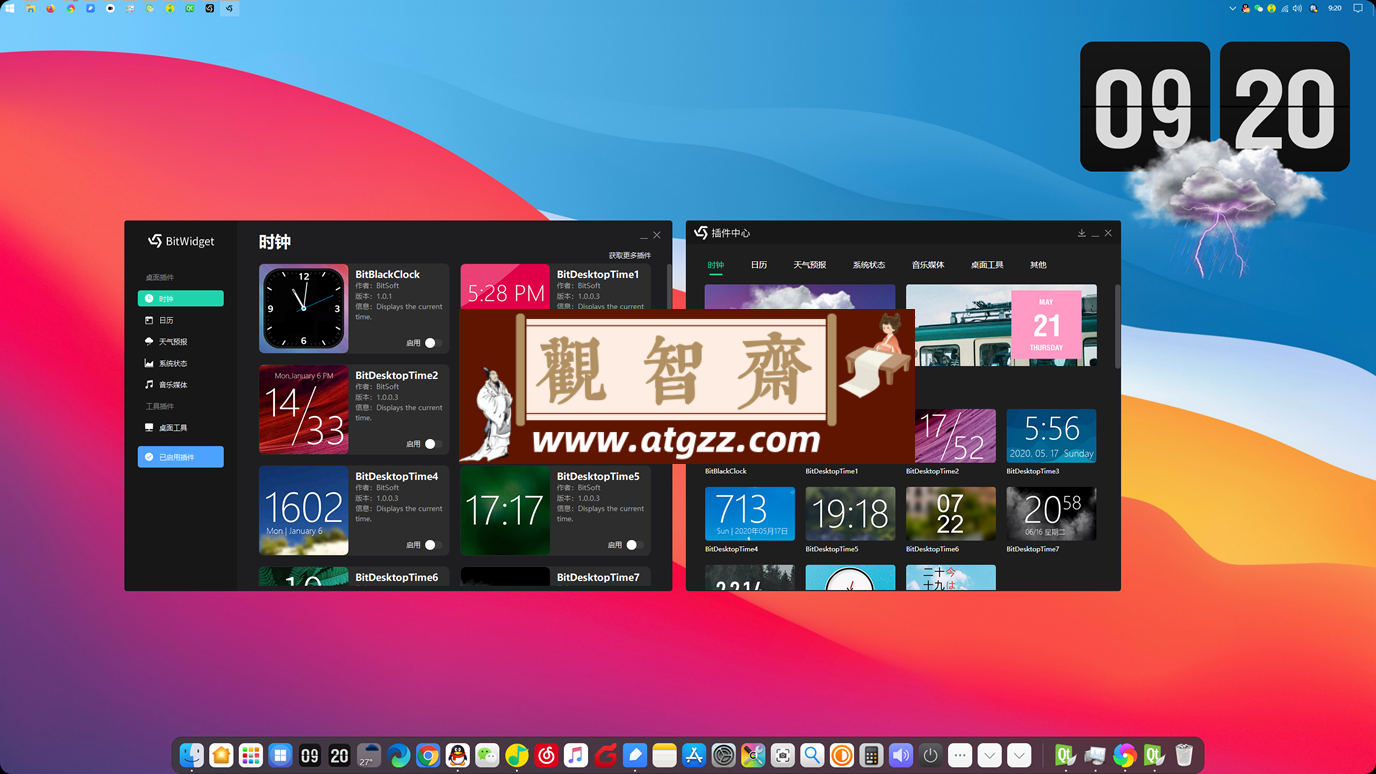Image resolution: width=1376 pixels, height=774 pixels.
Task: Click the download icon in 插件中心 title bar
Action: point(1081,233)
